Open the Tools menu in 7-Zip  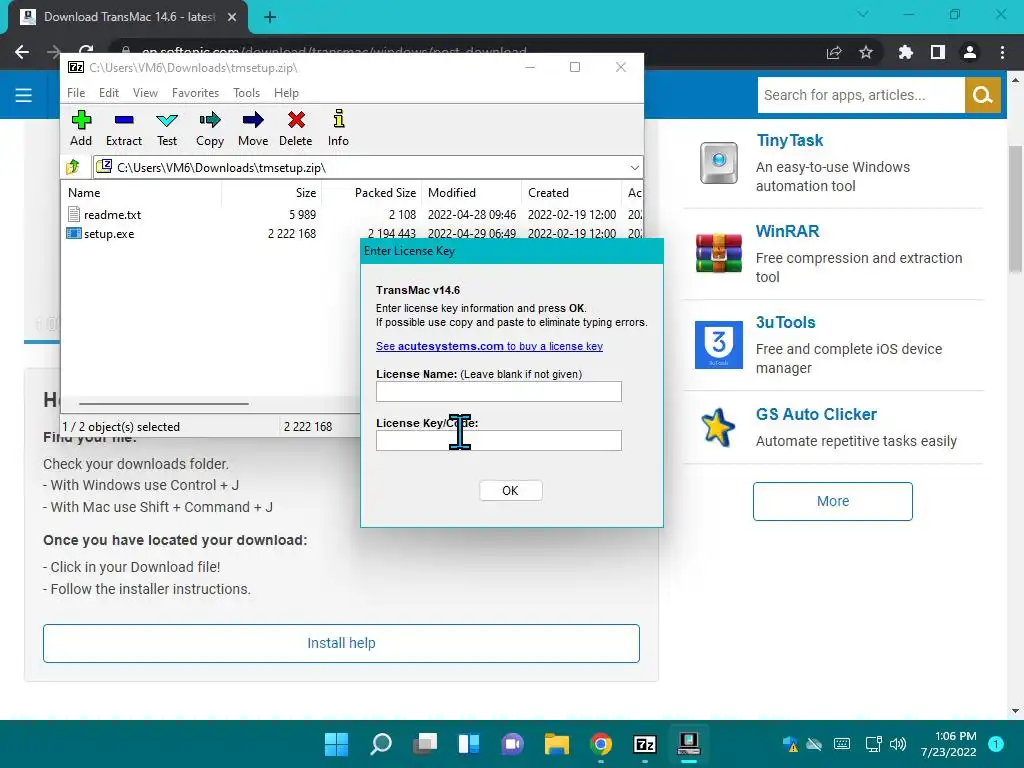(x=246, y=93)
